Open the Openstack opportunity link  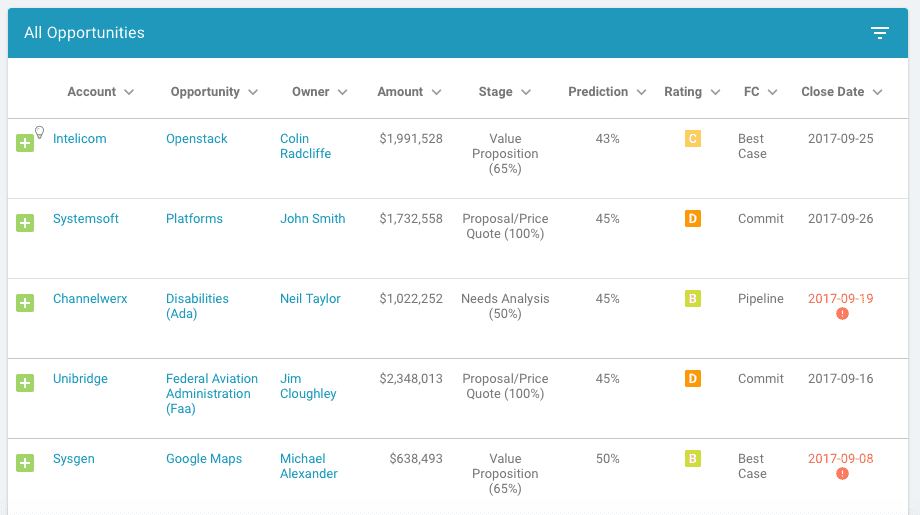pyautogui.click(x=196, y=139)
